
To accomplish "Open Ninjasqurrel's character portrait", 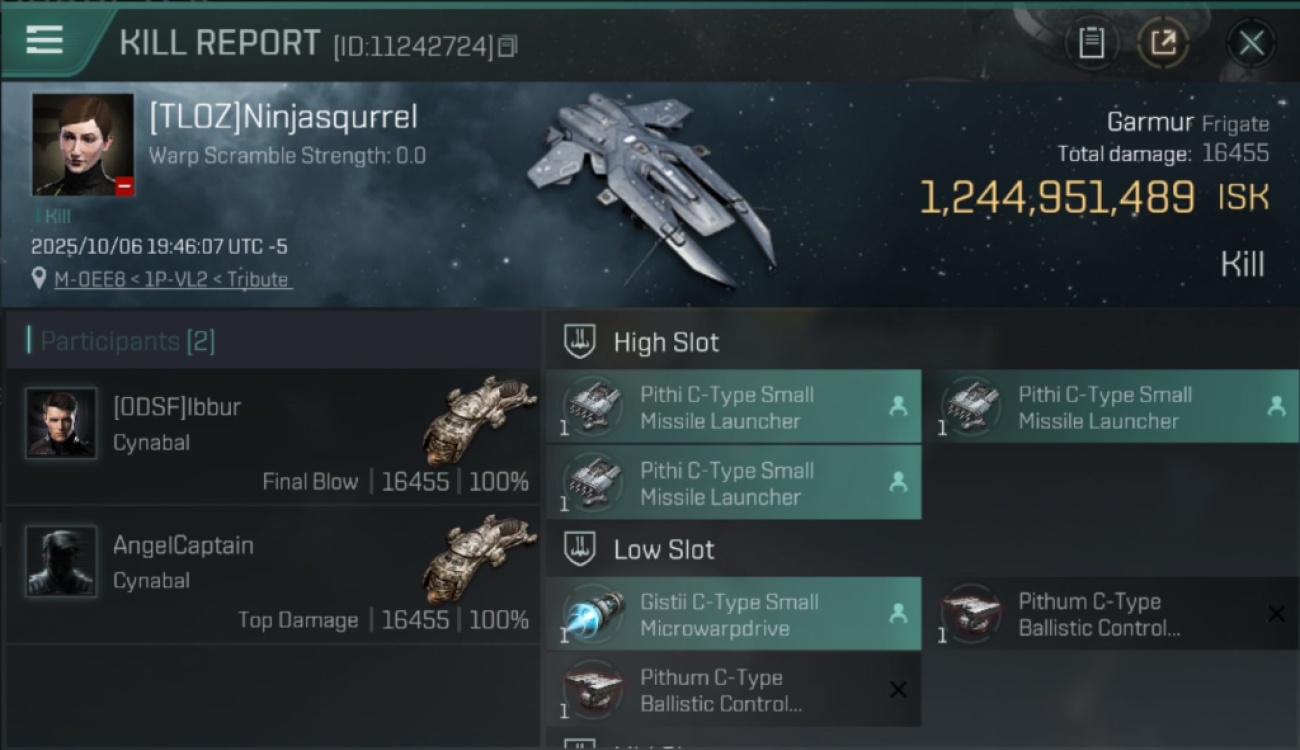I will pos(83,145).
